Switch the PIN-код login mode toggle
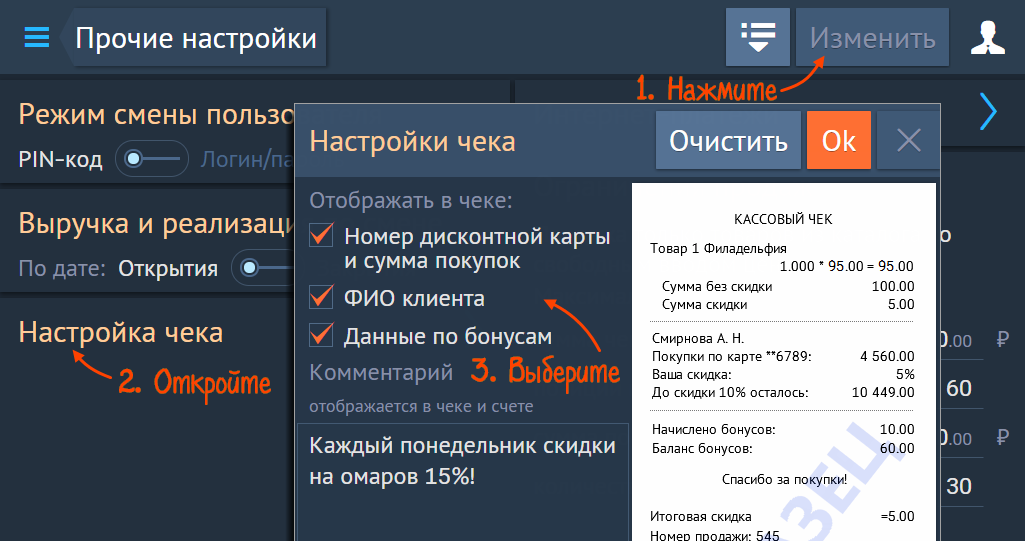Screen dimensions: 1025x541 coord(151,159)
